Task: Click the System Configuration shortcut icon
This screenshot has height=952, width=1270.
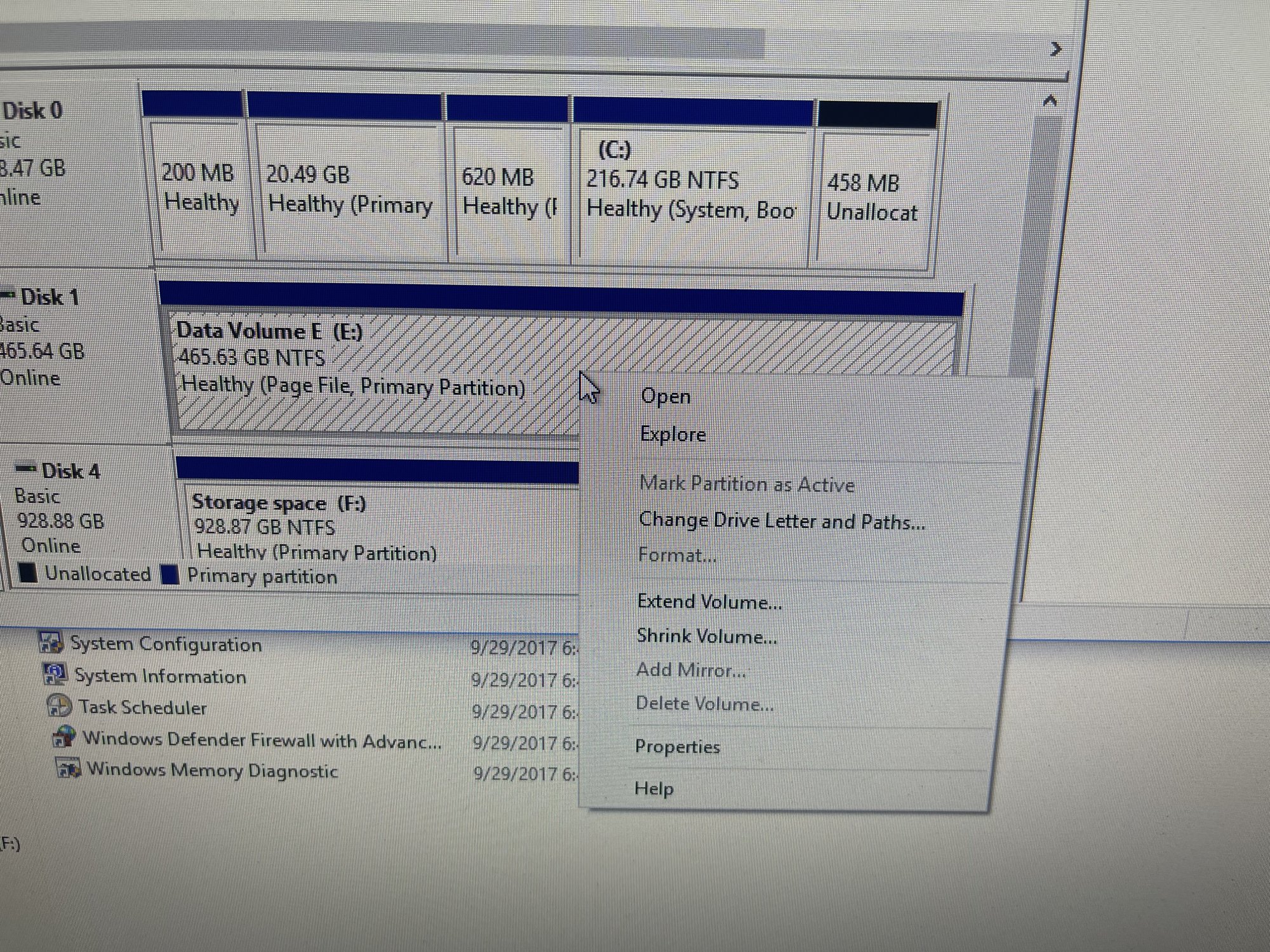Action: tap(51, 642)
